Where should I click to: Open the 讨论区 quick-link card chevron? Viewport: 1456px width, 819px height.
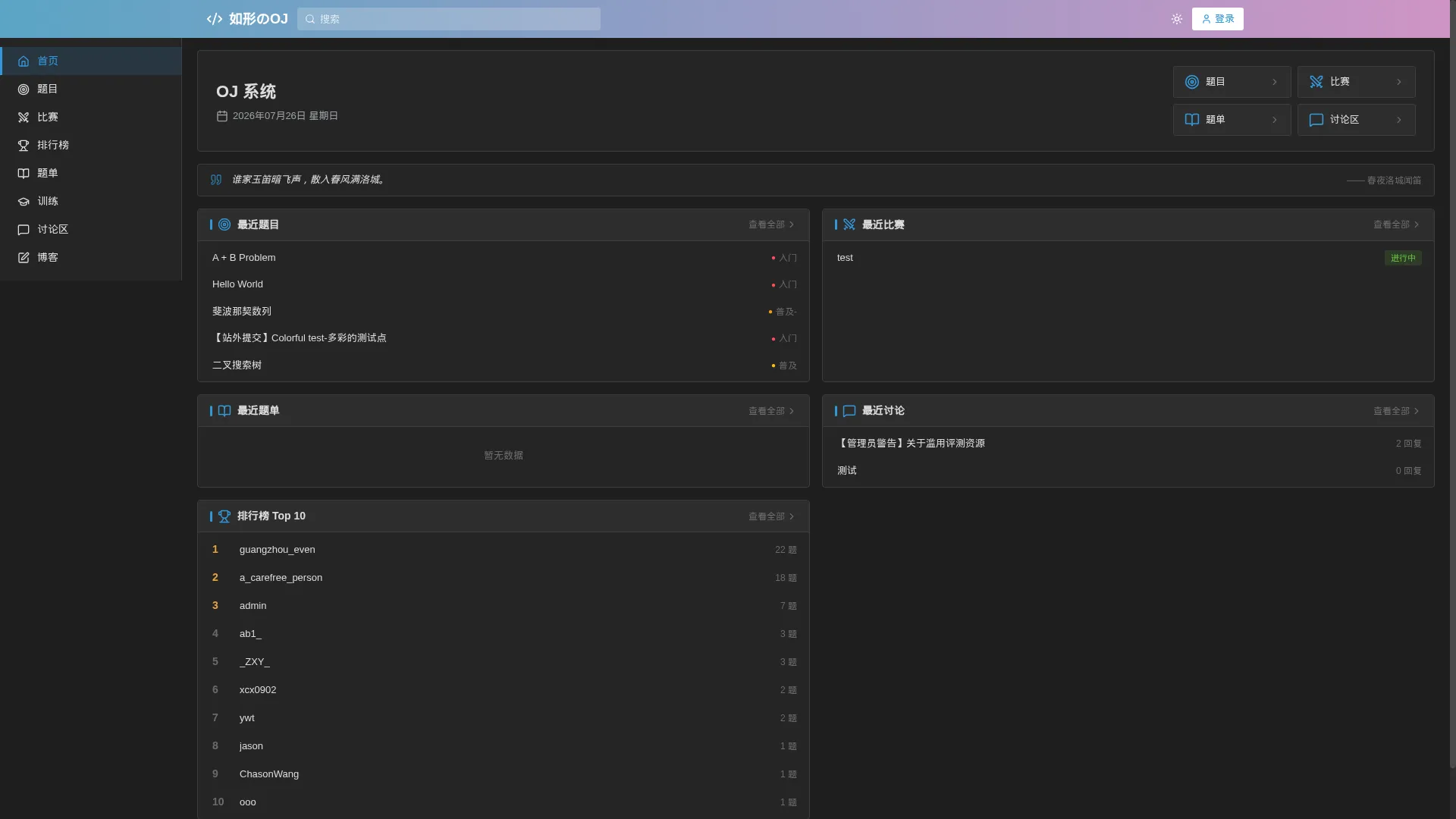coord(1399,120)
